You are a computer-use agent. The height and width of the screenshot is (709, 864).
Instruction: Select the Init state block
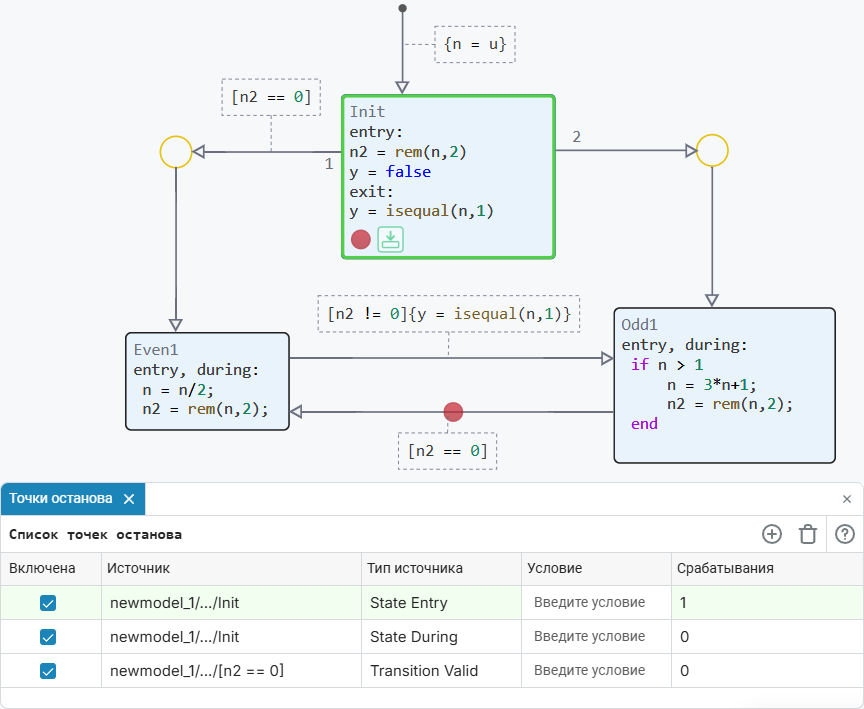(448, 177)
